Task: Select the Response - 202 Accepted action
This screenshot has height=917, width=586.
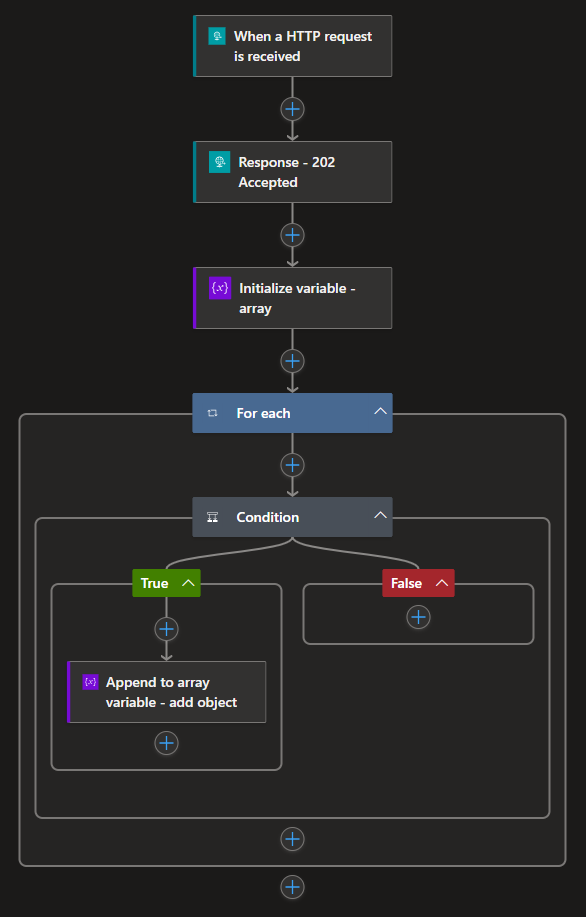Action: click(292, 172)
